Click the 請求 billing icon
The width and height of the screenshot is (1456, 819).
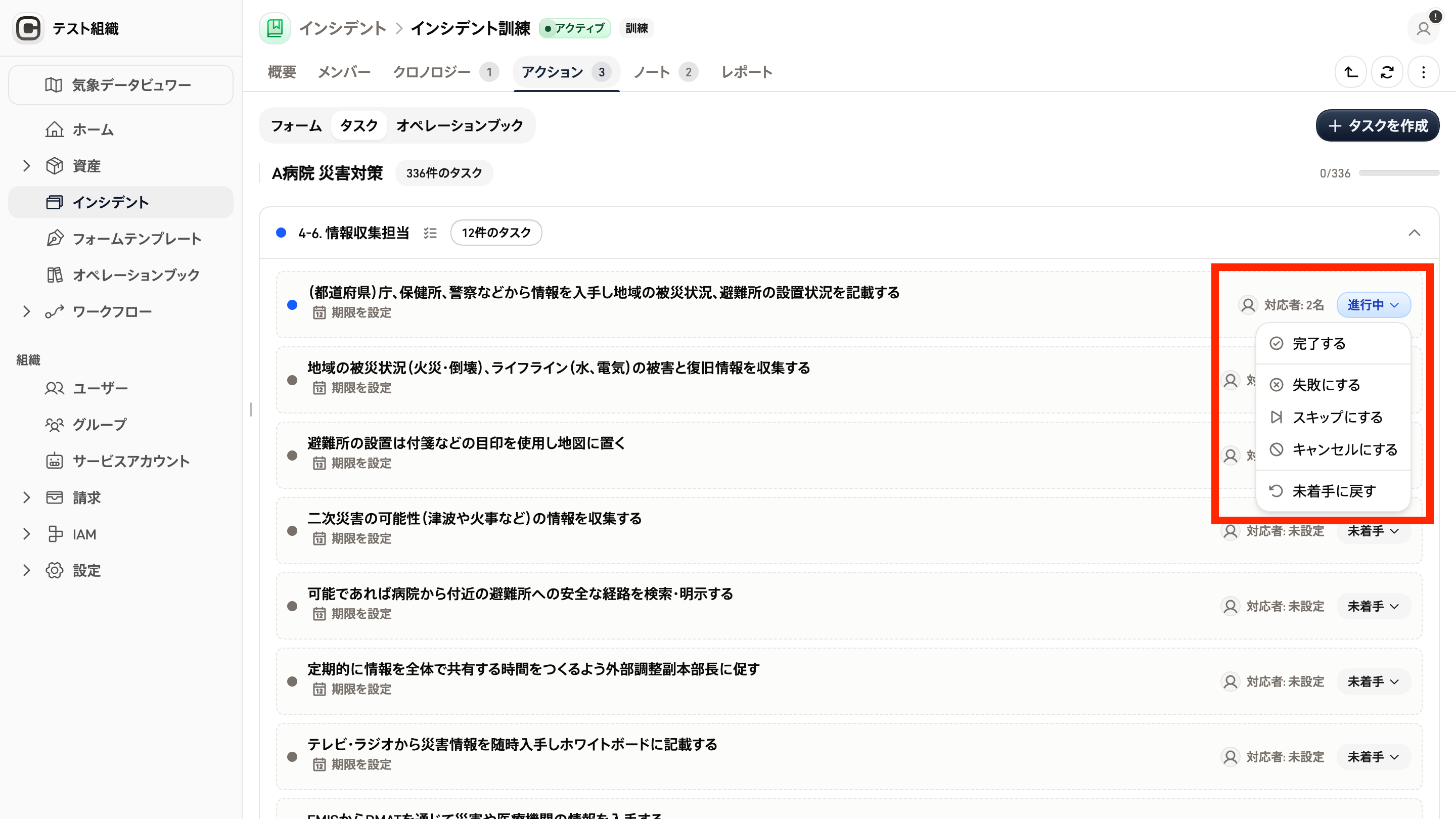[x=54, y=497]
